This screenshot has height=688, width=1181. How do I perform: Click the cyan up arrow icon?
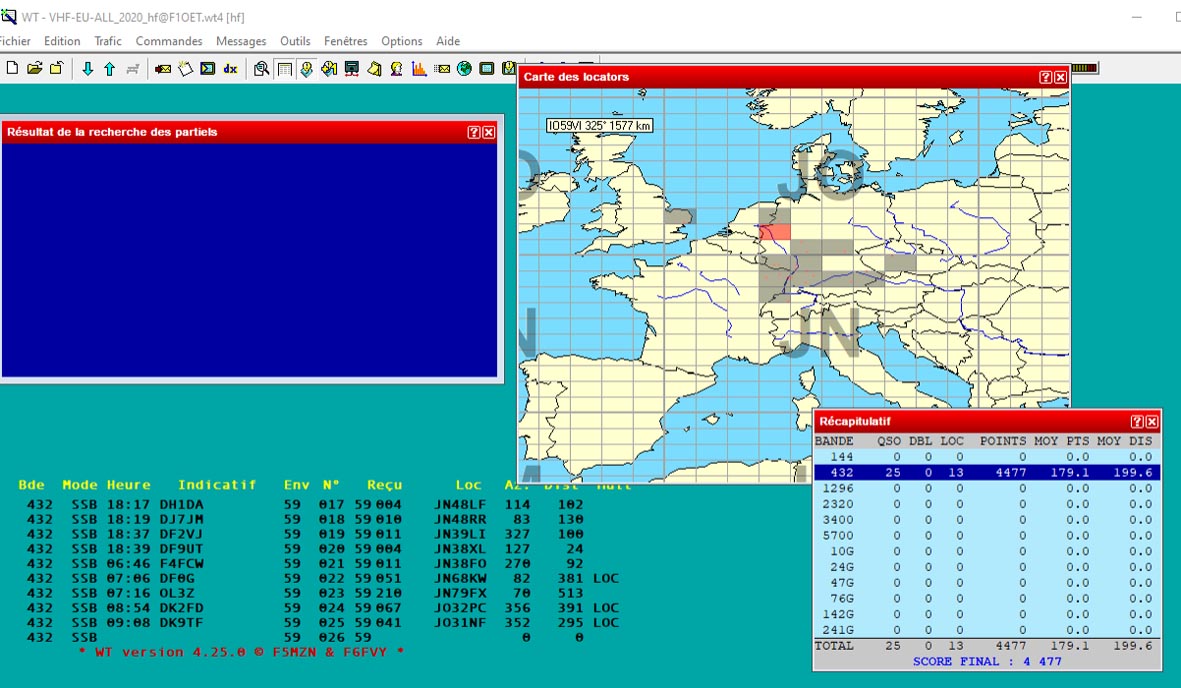(109, 69)
